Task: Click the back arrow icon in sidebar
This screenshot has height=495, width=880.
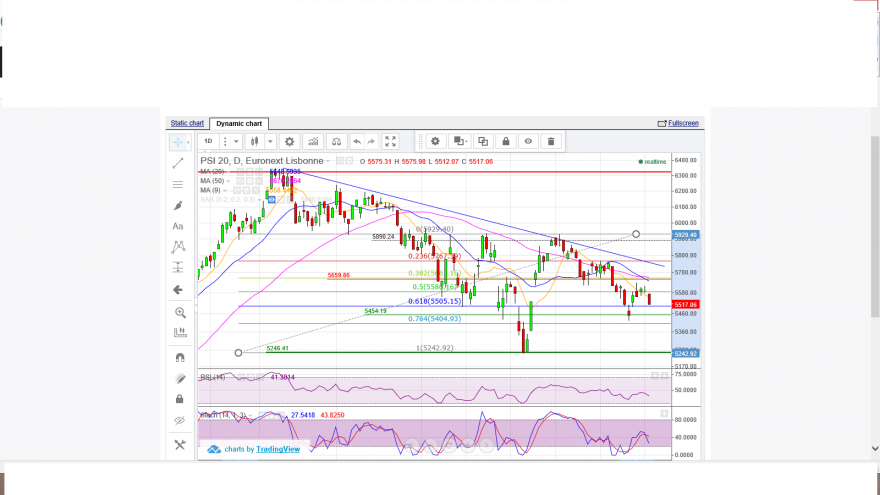Action: coord(178,290)
